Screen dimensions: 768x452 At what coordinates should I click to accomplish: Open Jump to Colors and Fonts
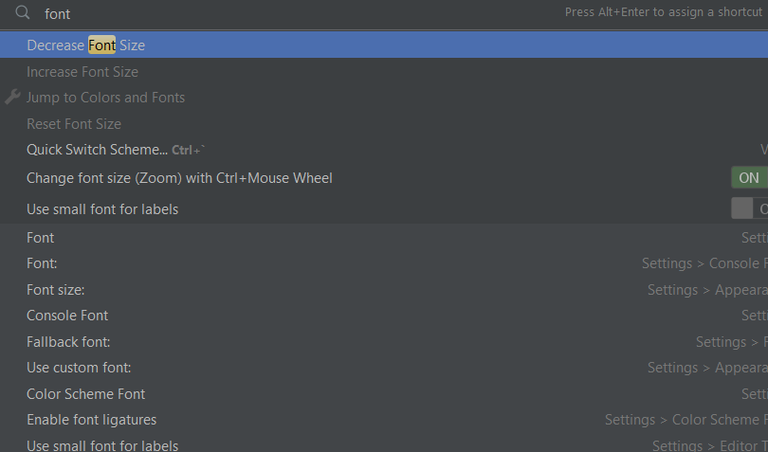pos(106,97)
